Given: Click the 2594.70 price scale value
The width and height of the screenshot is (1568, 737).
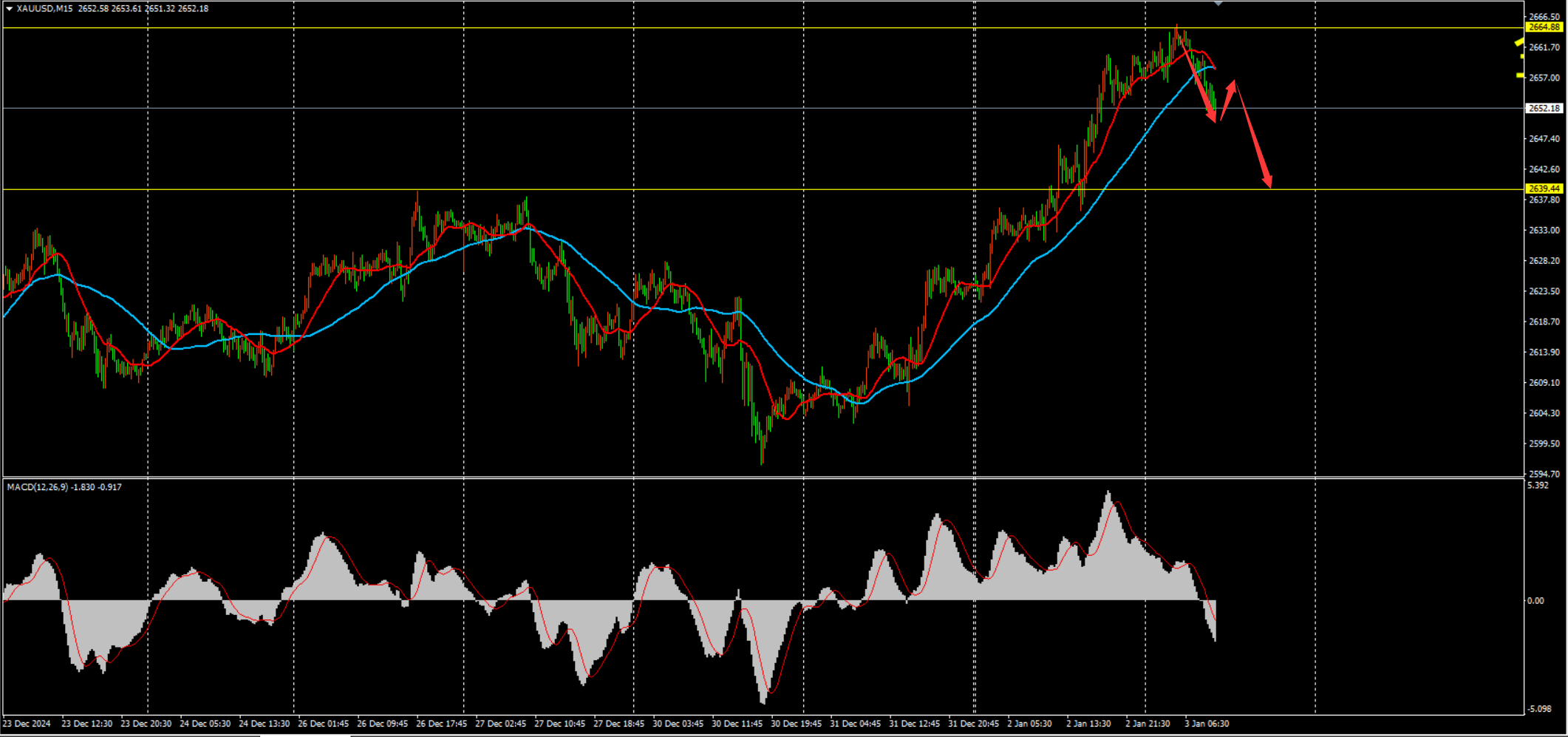Looking at the screenshot, I should [x=1544, y=474].
